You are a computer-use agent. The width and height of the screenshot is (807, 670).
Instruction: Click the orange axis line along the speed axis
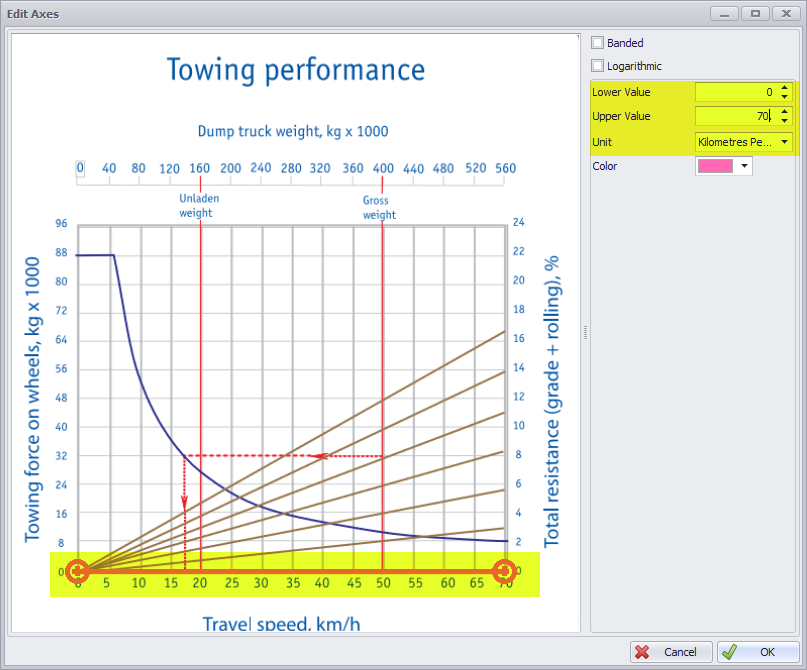(x=291, y=571)
